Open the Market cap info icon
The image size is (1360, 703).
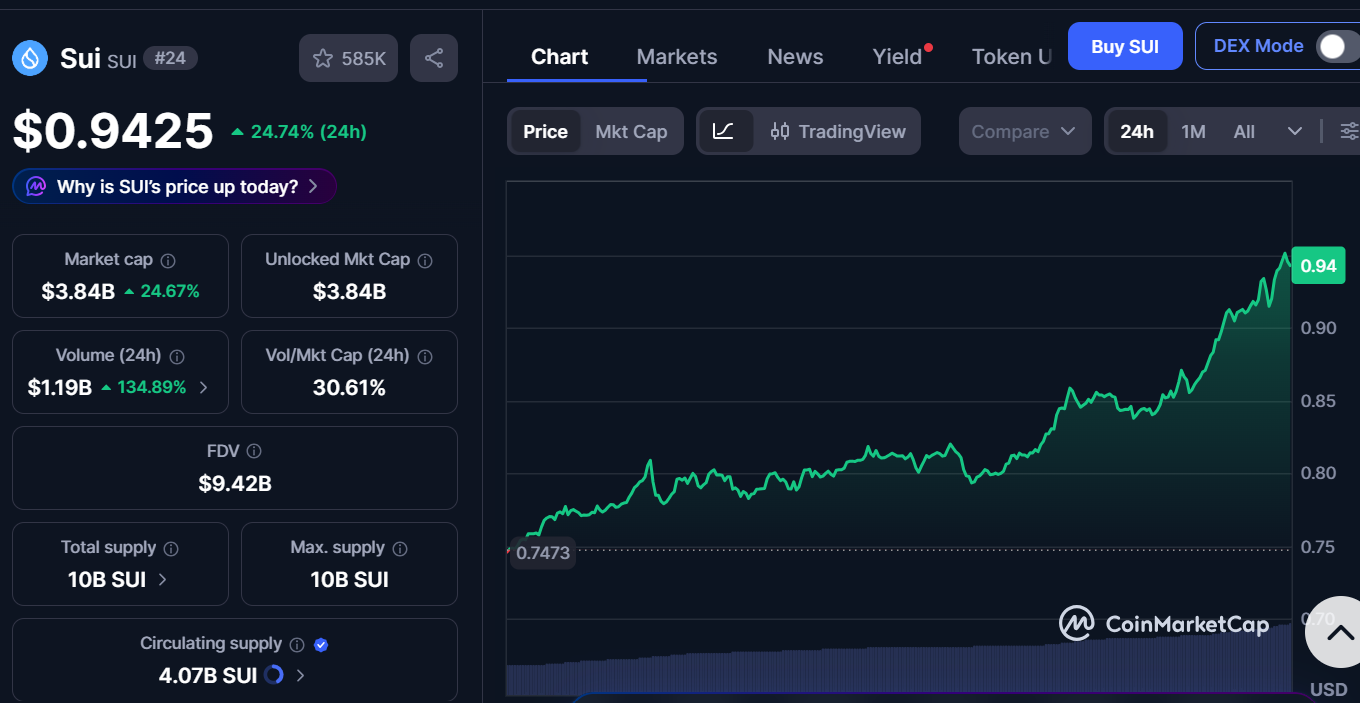[168, 260]
